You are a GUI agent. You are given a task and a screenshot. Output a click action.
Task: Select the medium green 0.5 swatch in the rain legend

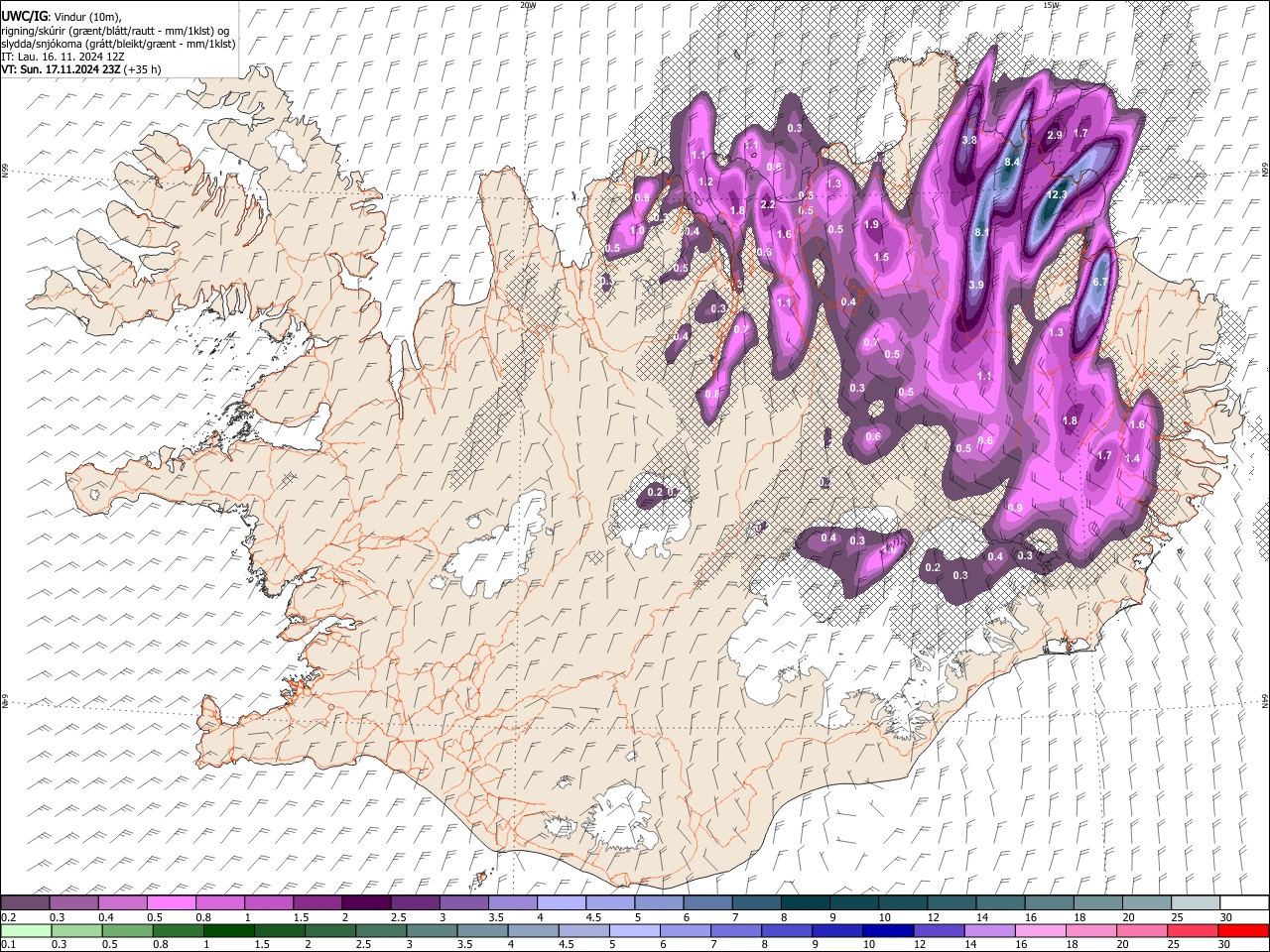(127, 930)
